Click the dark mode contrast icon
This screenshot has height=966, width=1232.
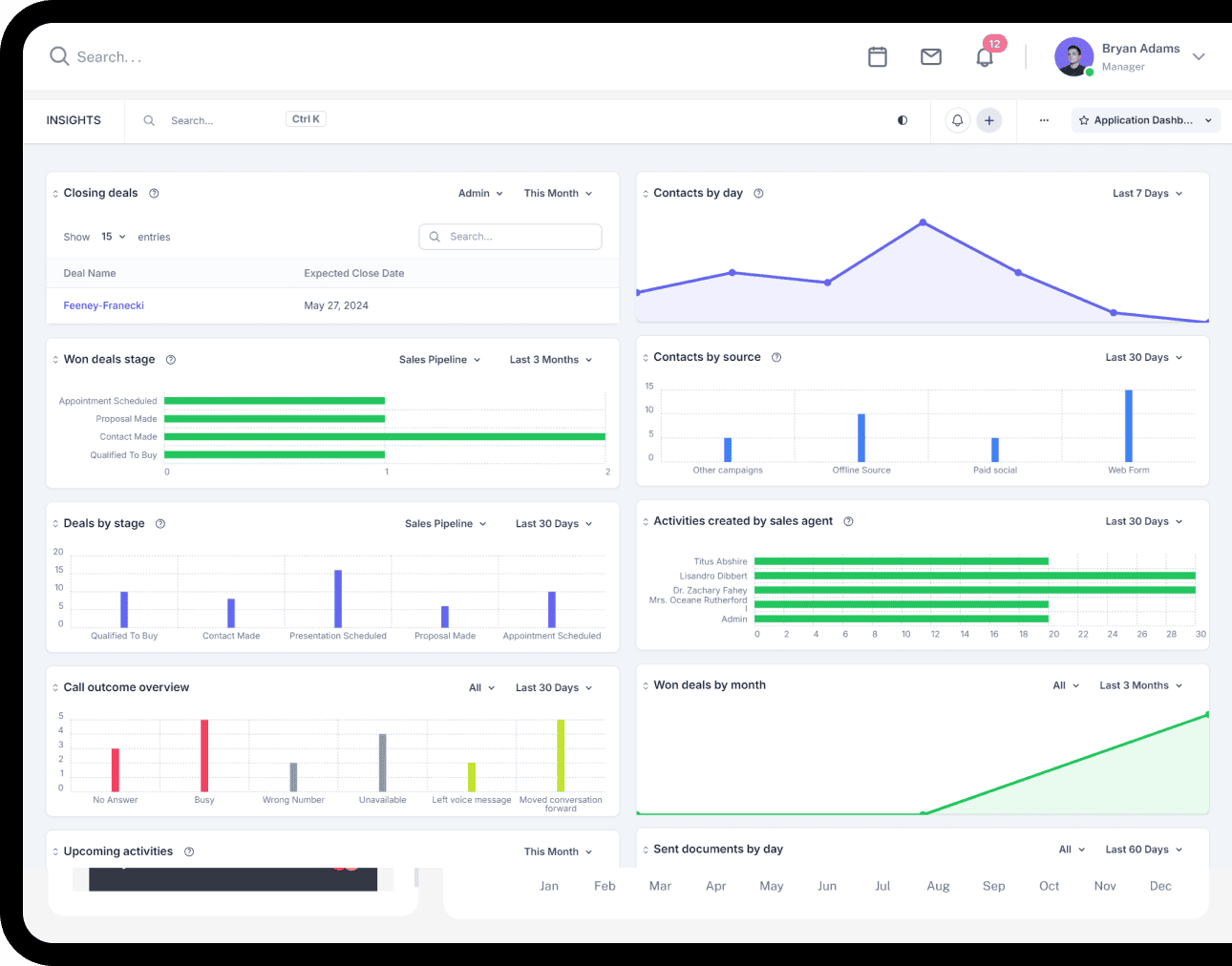tap(902, 120)
